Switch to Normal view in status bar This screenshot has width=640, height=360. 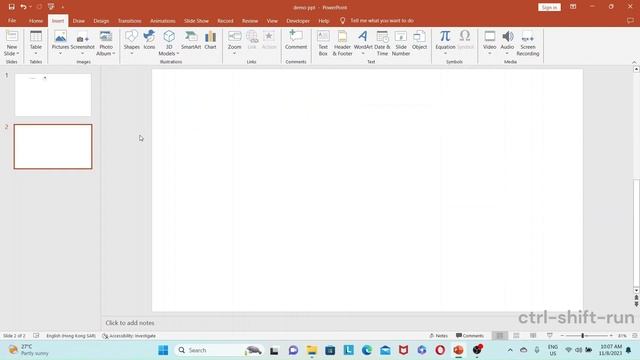point(500,336)
